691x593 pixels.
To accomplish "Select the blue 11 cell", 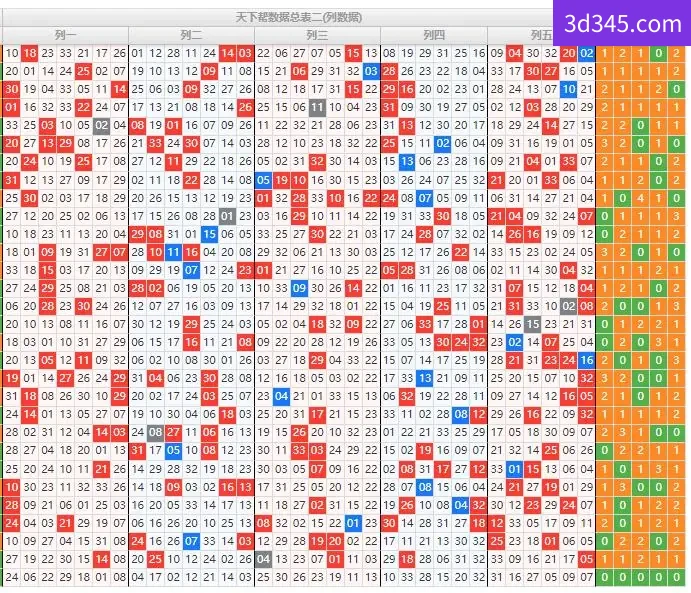I will pos(173,252).
